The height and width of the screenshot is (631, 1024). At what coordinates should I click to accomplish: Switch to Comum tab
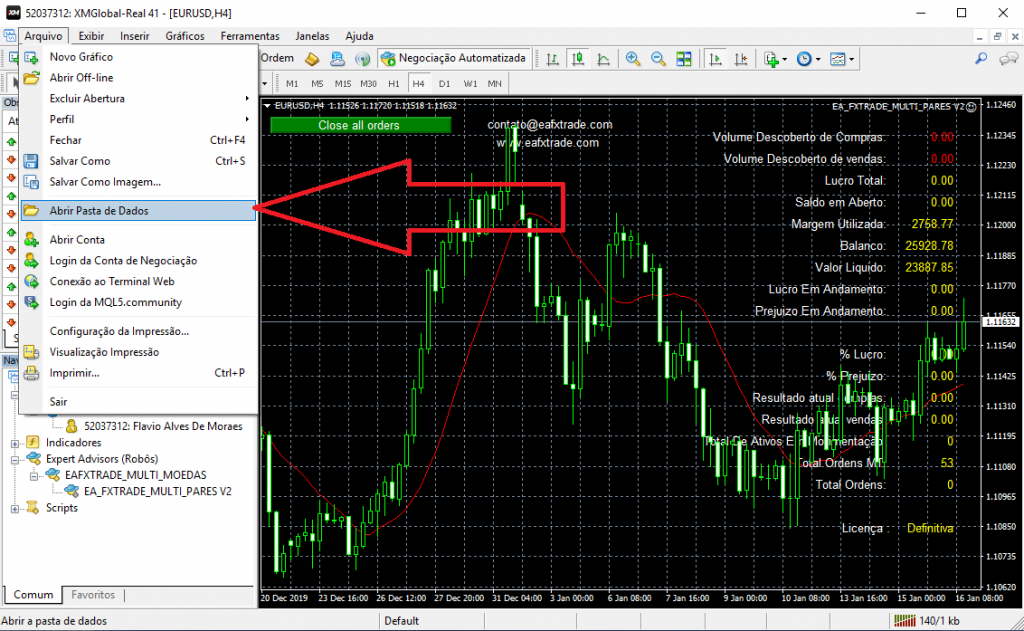click(33, 594)
